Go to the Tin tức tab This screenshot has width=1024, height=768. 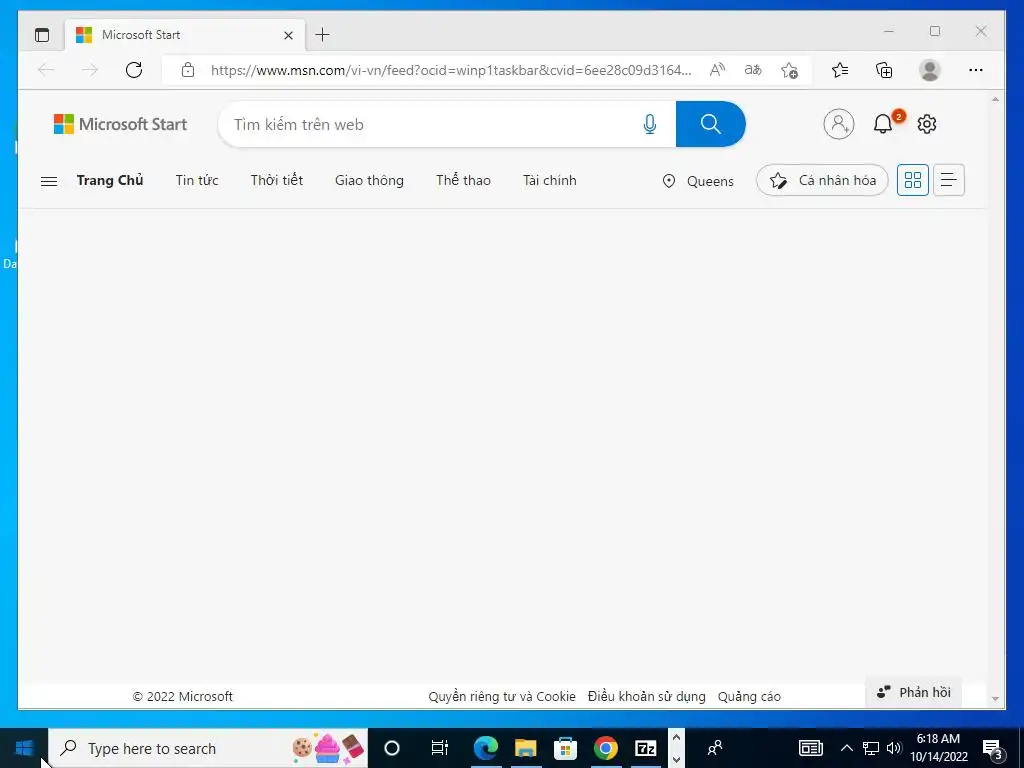(197, 180)
